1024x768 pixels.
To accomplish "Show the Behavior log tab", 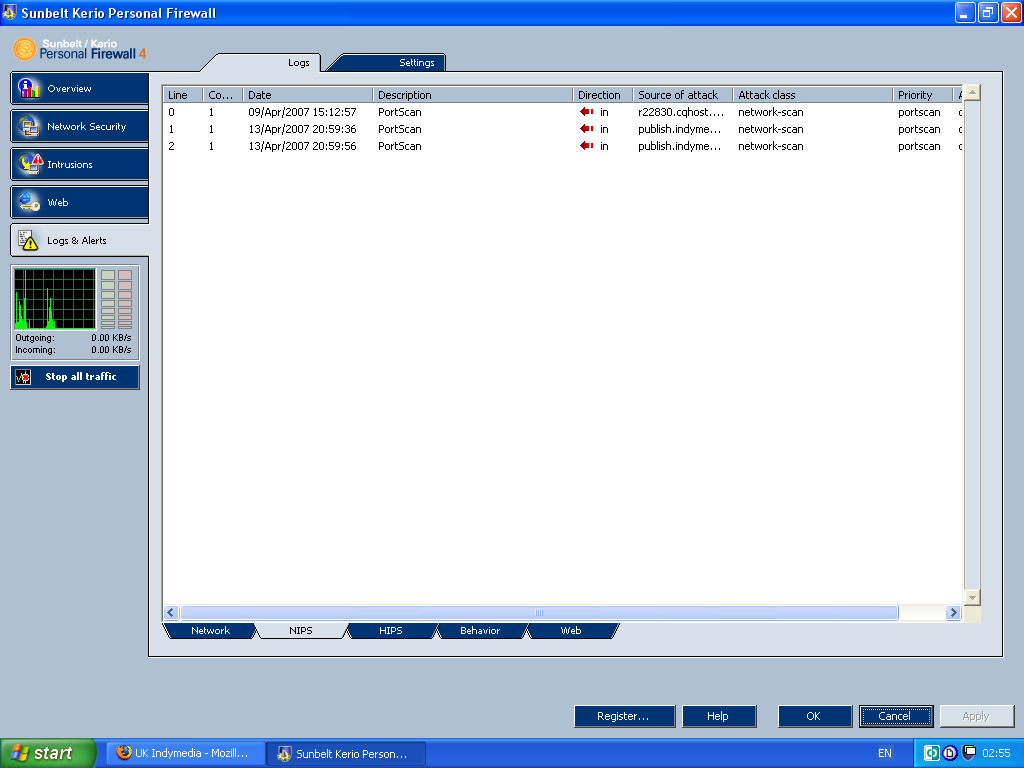I will [x=480, y=631].
